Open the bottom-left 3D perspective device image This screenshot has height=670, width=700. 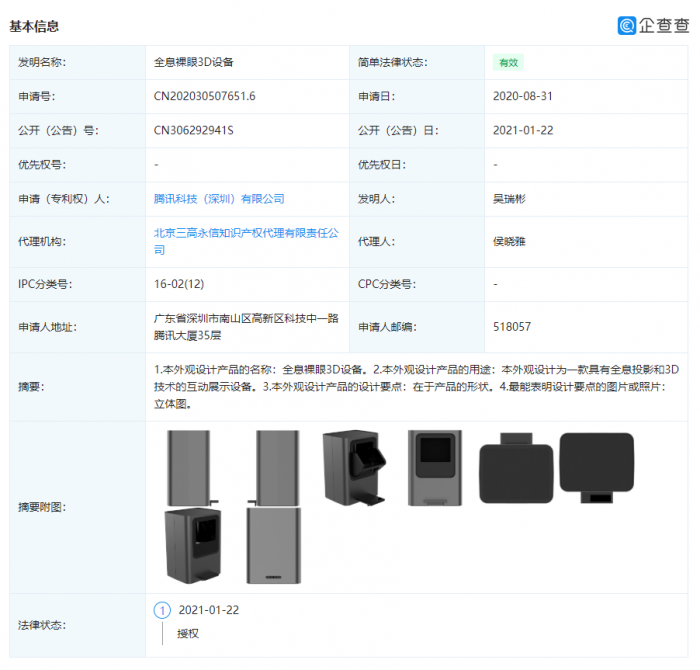click(x=194, y=546)
